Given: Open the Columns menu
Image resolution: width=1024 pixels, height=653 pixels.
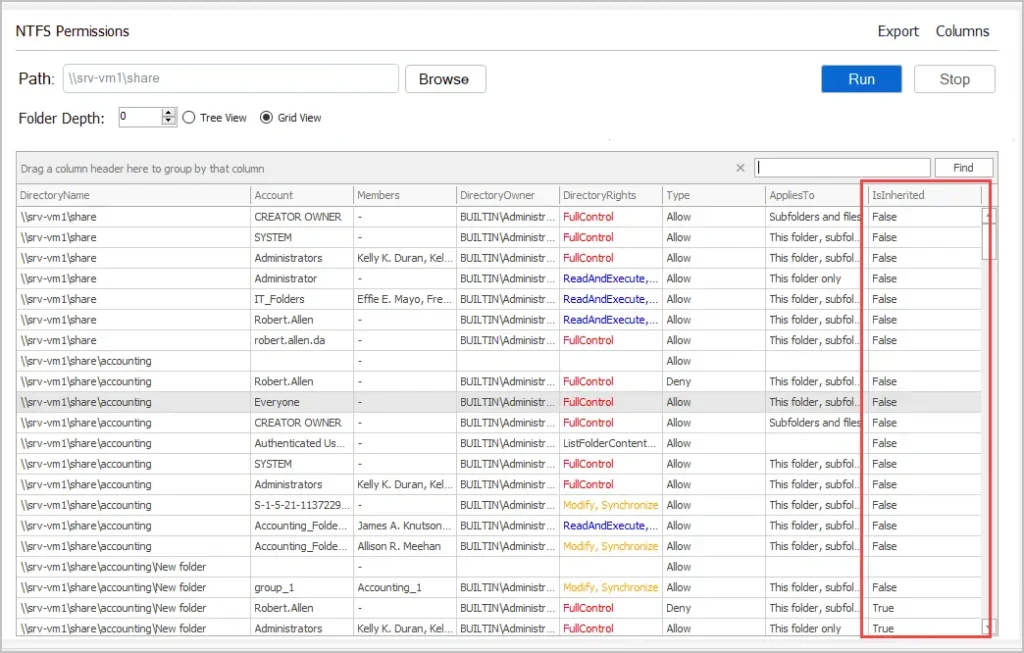Looking at the screenshot, I should pos(962,31).
